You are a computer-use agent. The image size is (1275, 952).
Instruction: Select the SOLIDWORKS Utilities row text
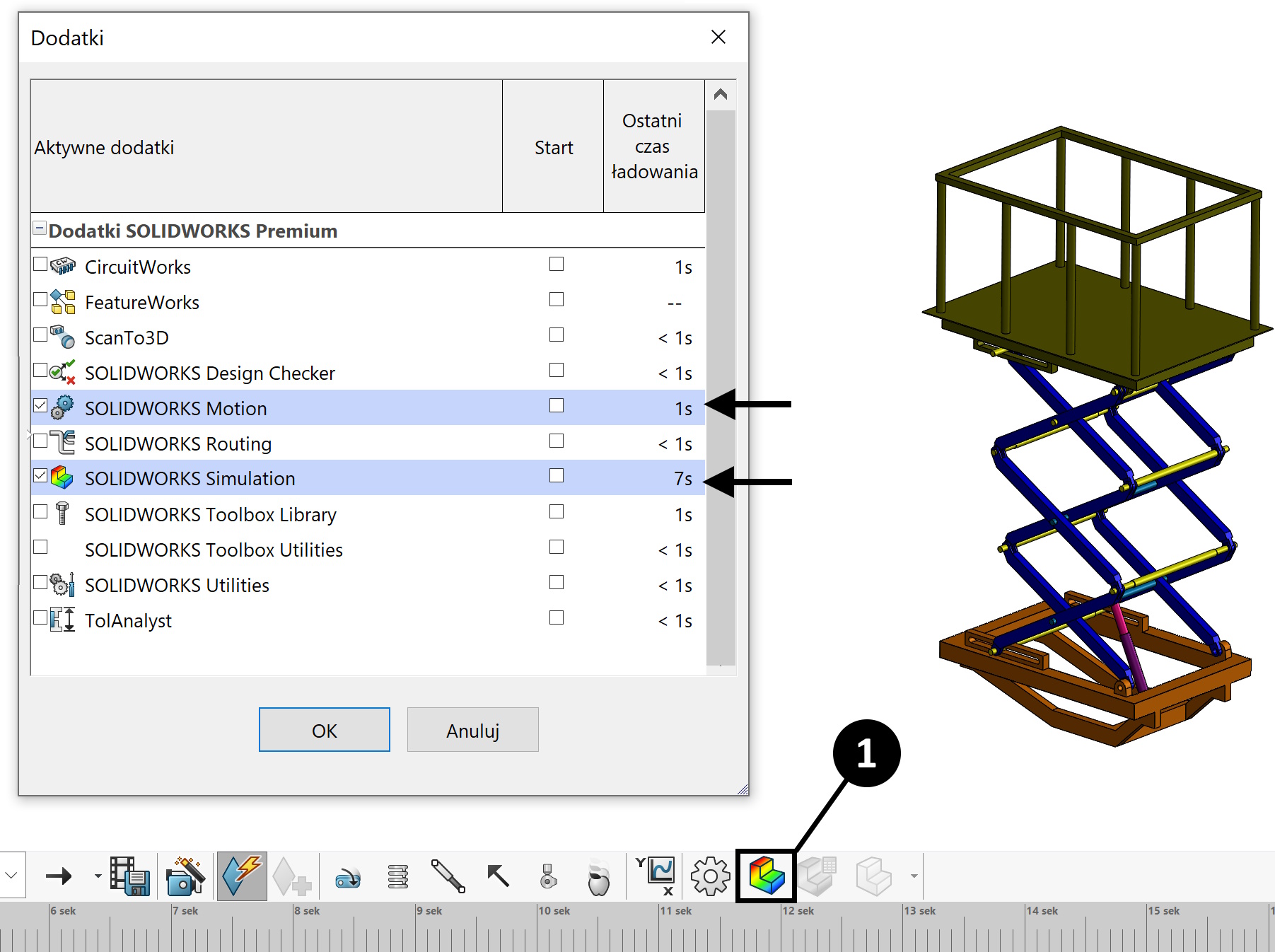tap(177, 585)
